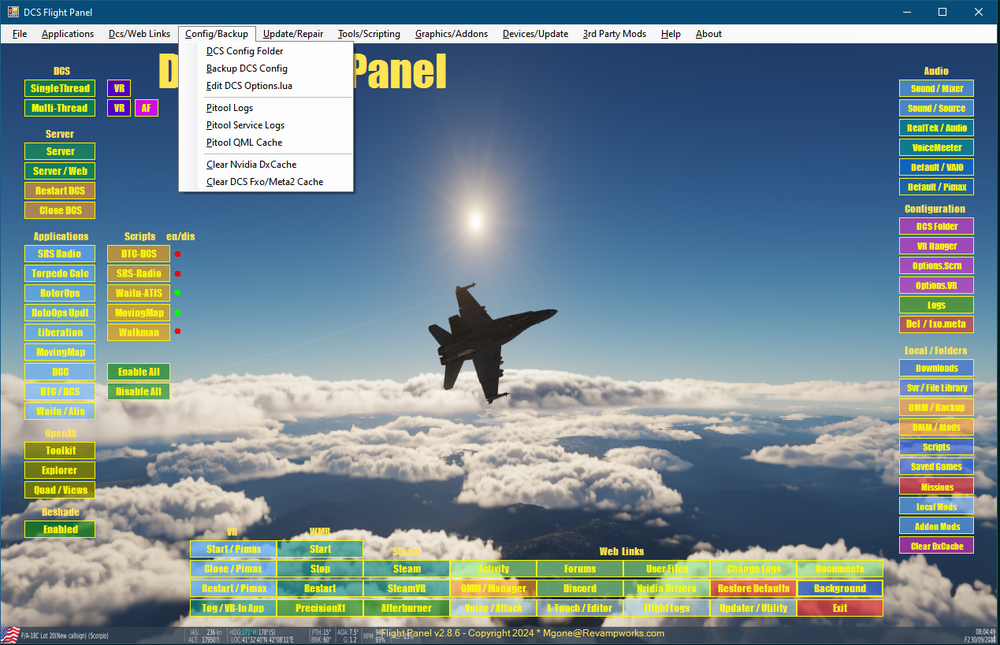
Task: Click the Del / fxo.meta button
Action: (x=936, y=324)
